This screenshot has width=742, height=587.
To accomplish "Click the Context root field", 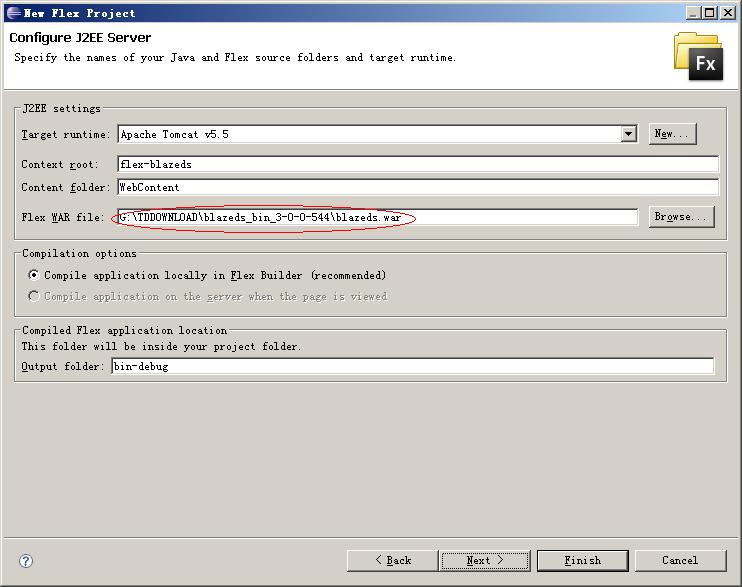I will pos(418,164).
